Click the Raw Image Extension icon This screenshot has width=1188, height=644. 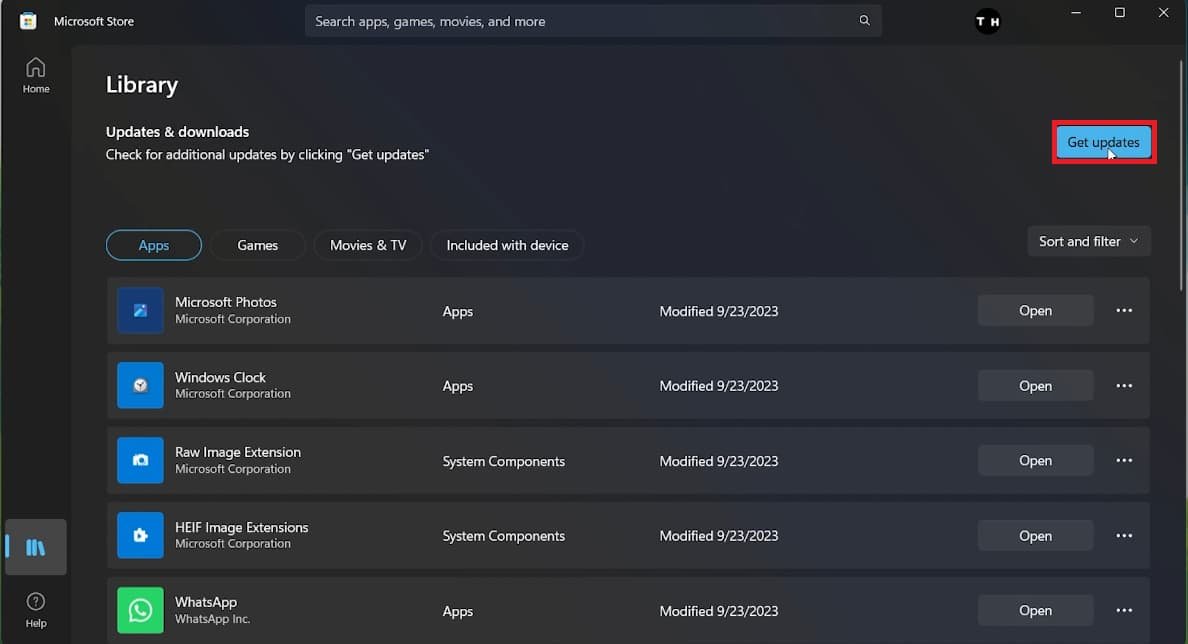tap(140, 461)
